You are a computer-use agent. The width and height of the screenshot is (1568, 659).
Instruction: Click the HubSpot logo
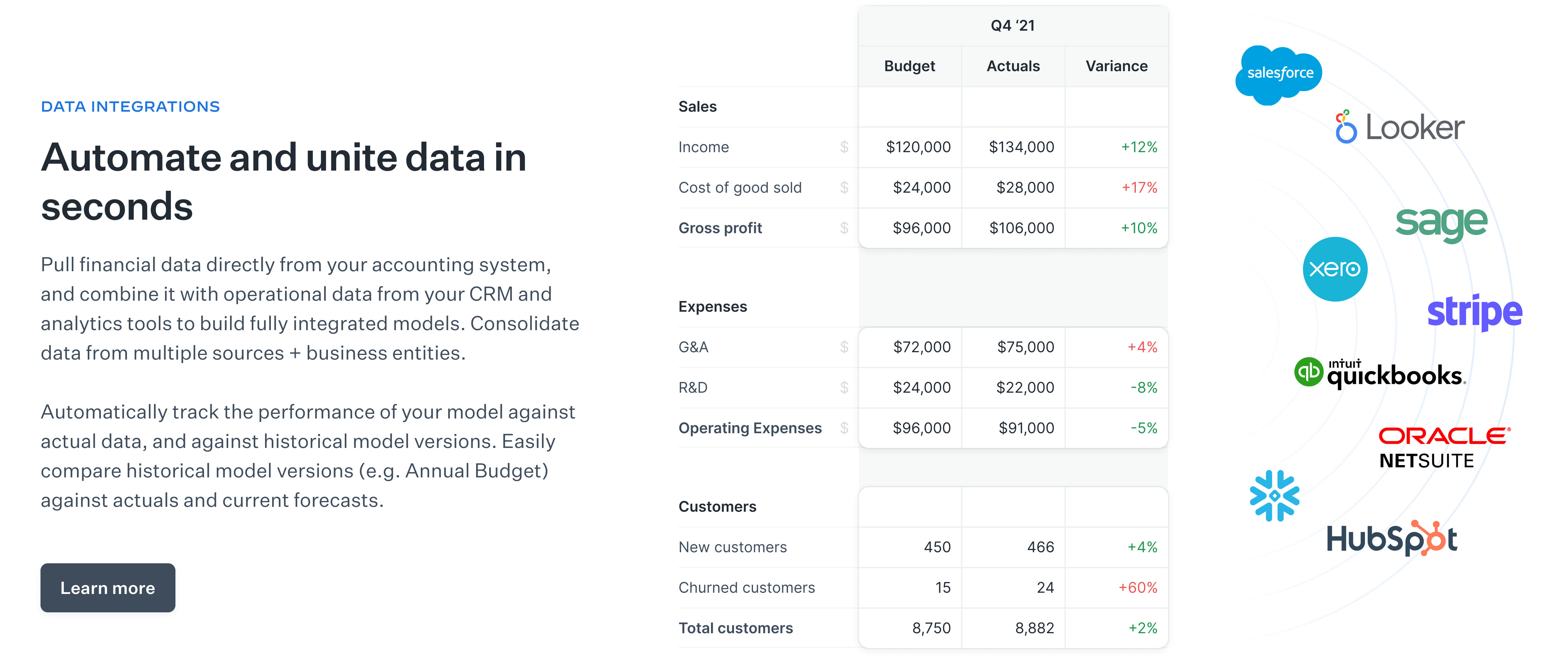pyautogui.click(x=1392, y=538)
